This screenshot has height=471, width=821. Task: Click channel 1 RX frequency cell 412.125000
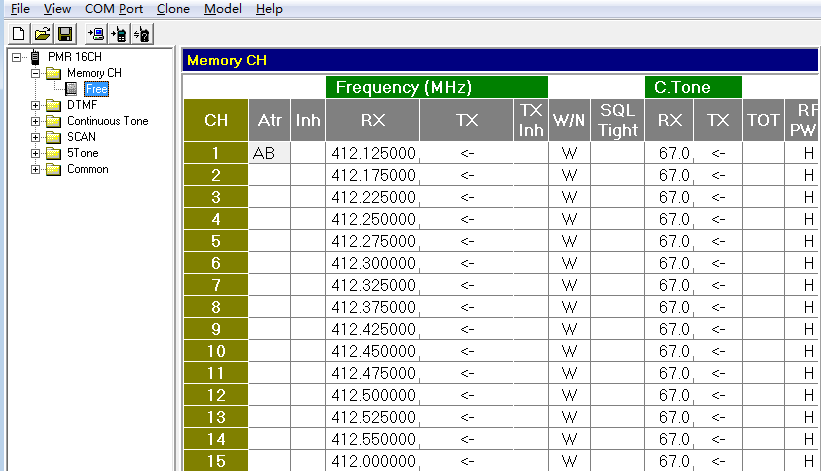coord(373,153)
